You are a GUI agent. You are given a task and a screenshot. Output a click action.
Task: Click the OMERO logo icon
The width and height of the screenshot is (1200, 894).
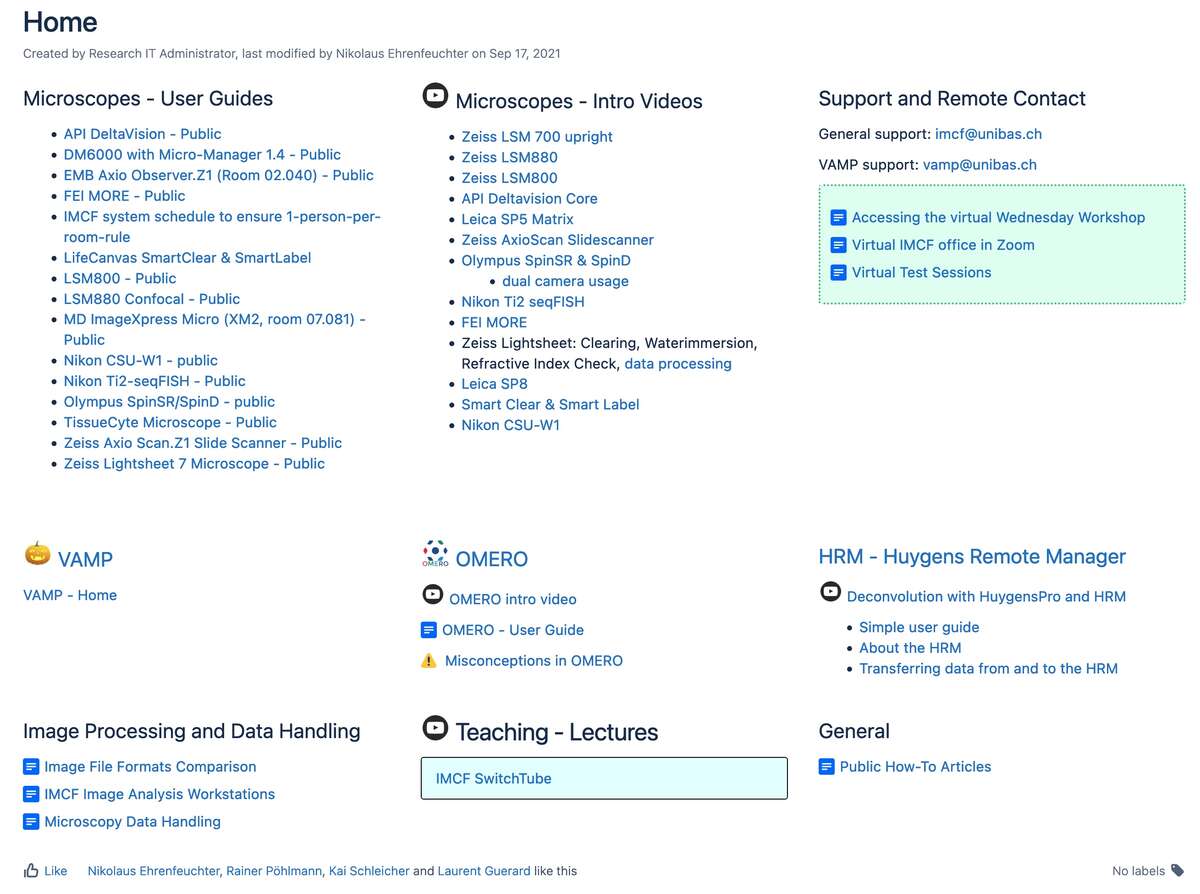click(435, 553)
